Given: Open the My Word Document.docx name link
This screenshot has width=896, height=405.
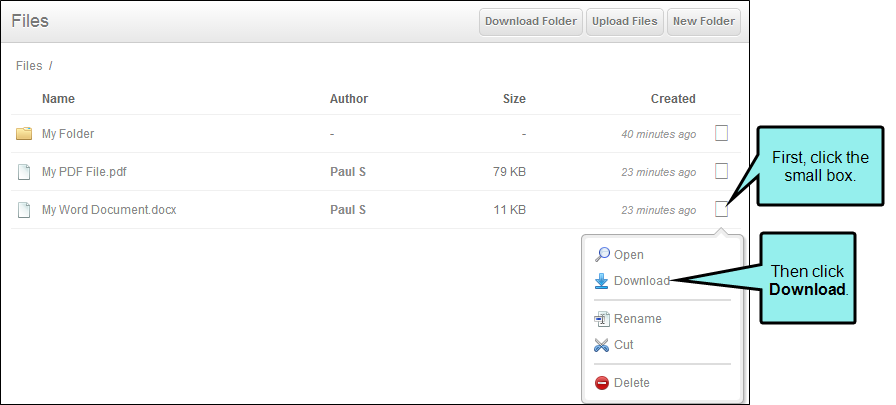Looking at the screenshot, I should [109, 210].
